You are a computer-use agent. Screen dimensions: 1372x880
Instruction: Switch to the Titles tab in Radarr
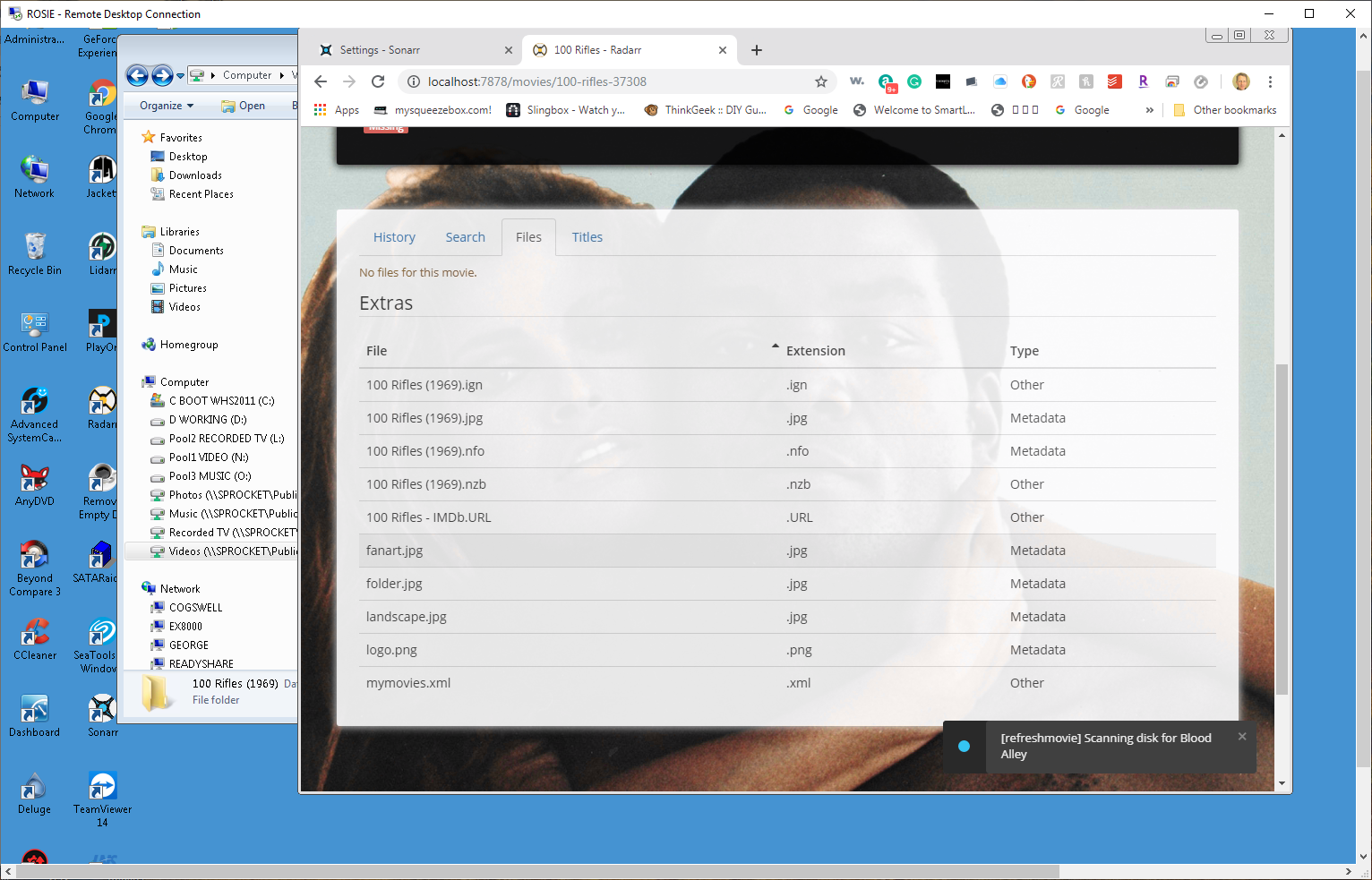587,236
